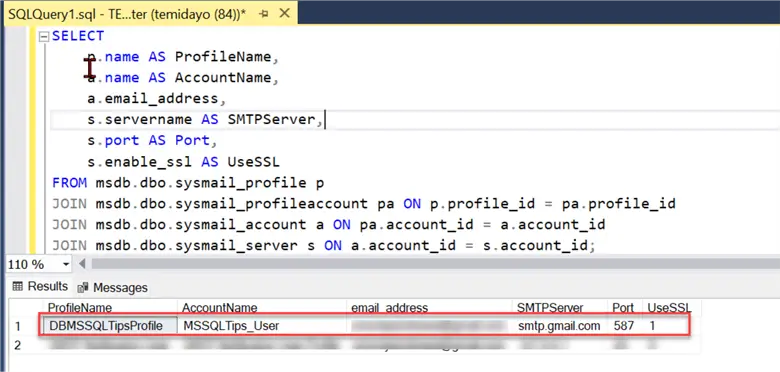Click a.email_address in the query
This screenshot has width=780, height=372.
pos(153,98)
